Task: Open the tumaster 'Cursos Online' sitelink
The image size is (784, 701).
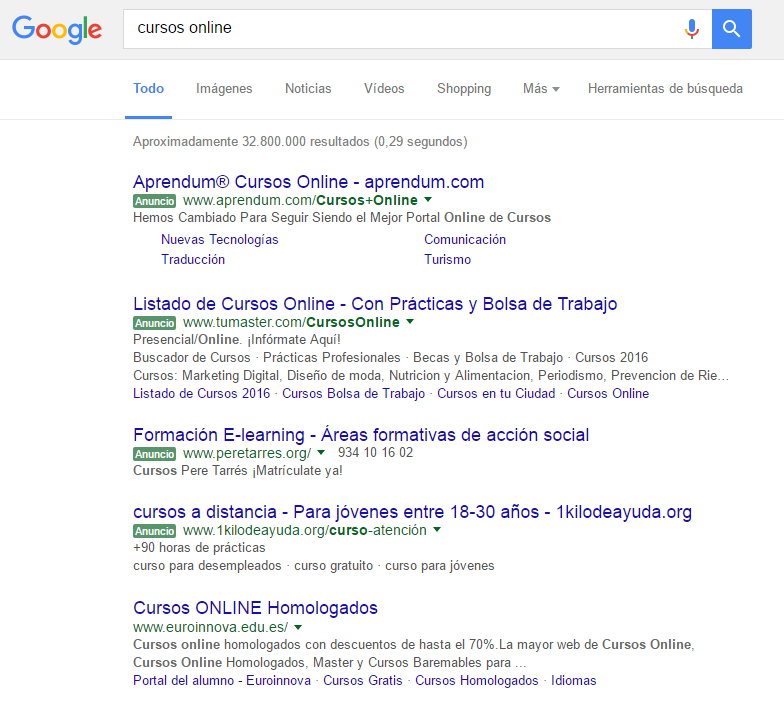Action: tap(608, 394)
